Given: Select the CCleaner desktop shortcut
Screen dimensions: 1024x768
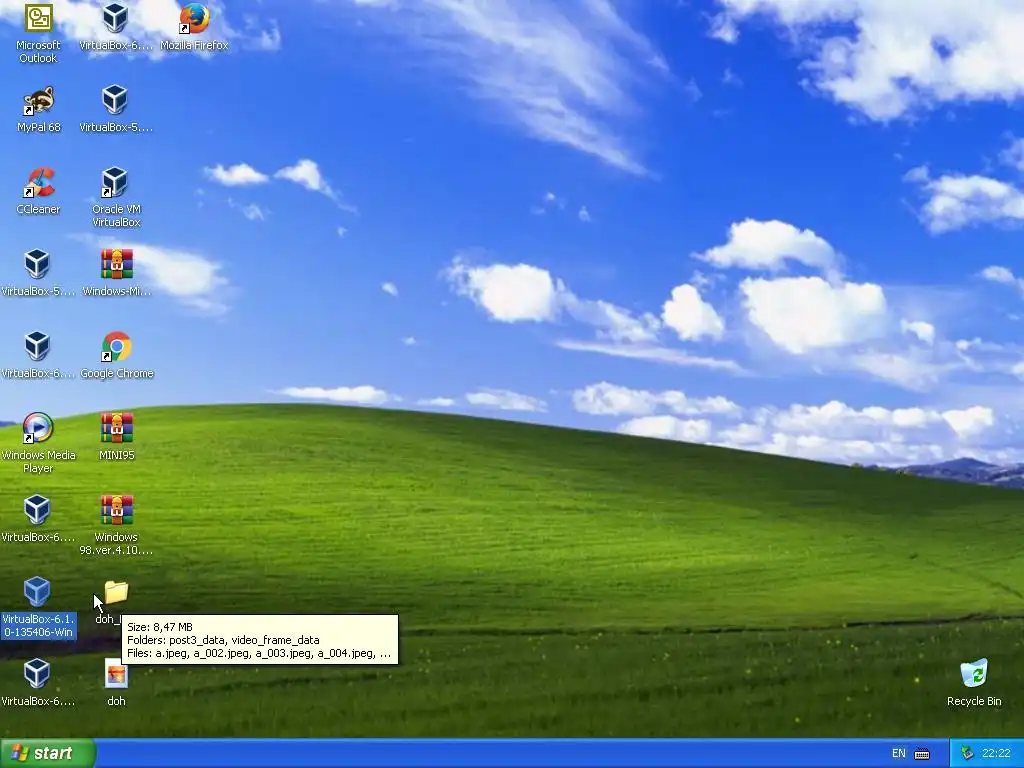Looking at the screenshot, I should pyautogui.click(x=39, y=191).
